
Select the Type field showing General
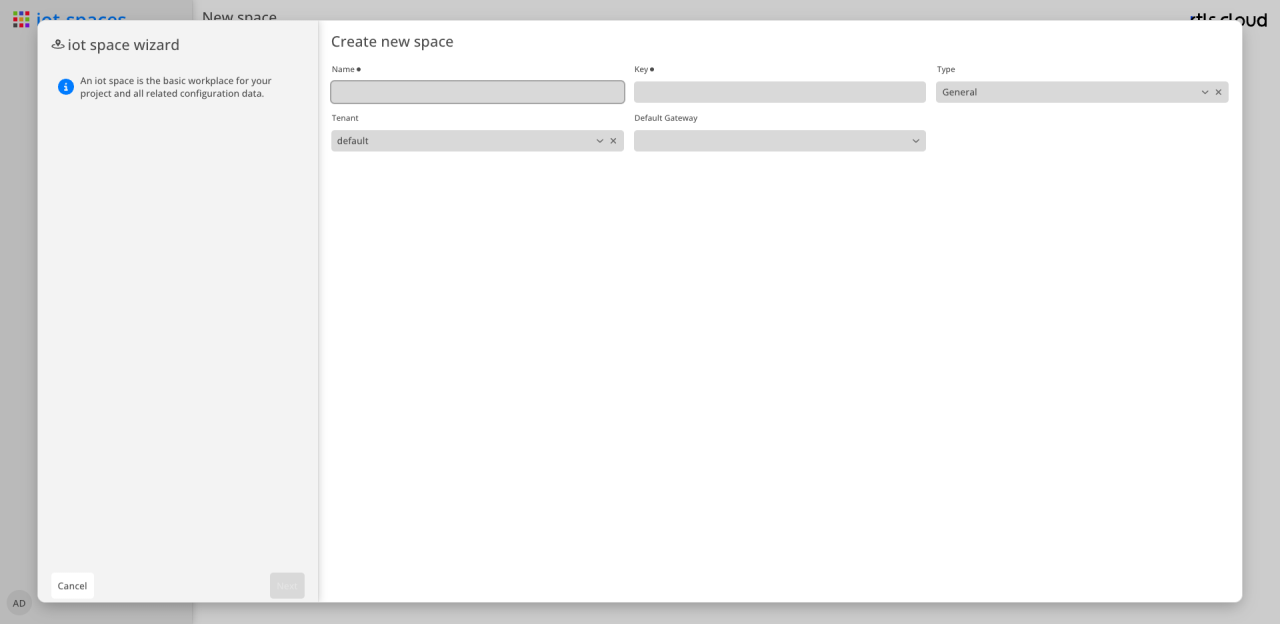(1082, 92)
